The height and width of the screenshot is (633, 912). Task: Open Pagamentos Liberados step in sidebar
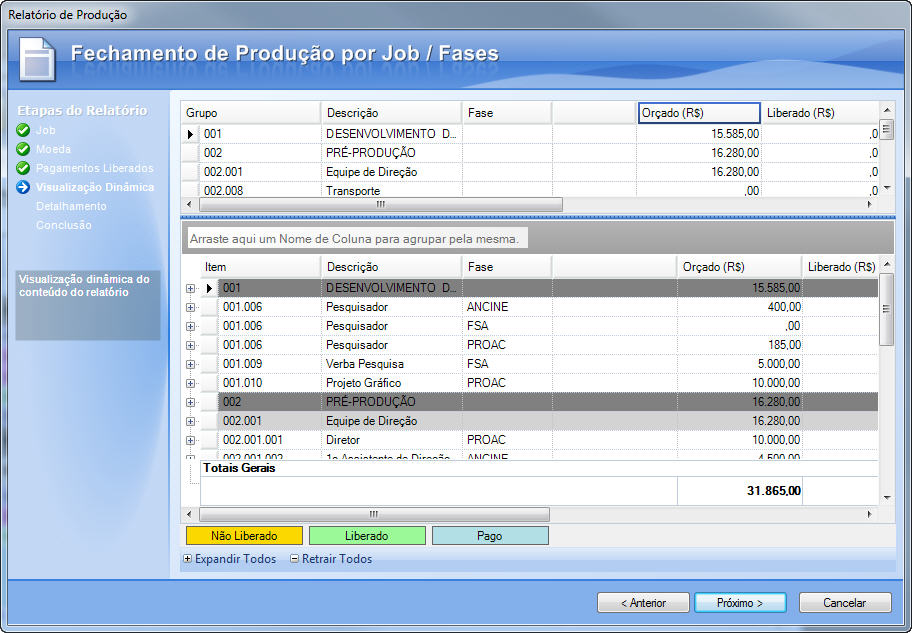tap(95, 168)
